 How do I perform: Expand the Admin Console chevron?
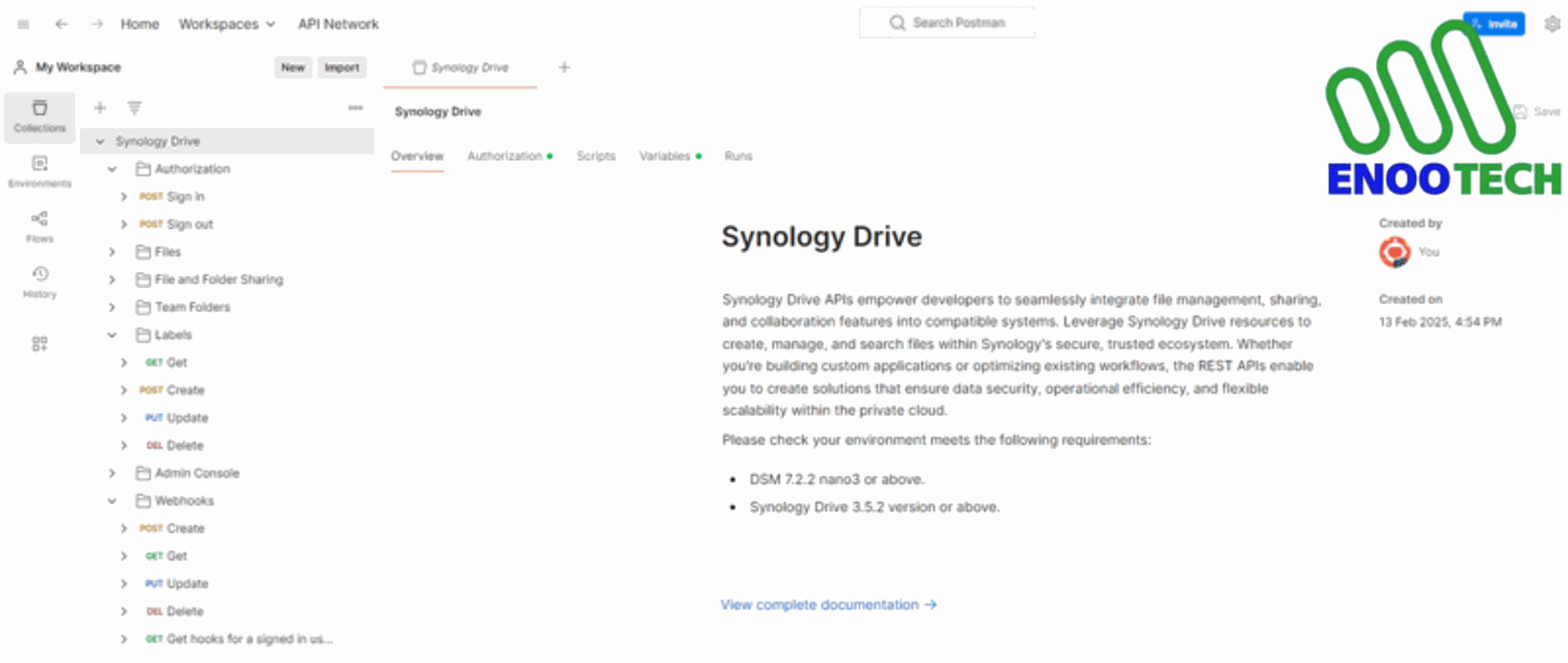(113, 473)
